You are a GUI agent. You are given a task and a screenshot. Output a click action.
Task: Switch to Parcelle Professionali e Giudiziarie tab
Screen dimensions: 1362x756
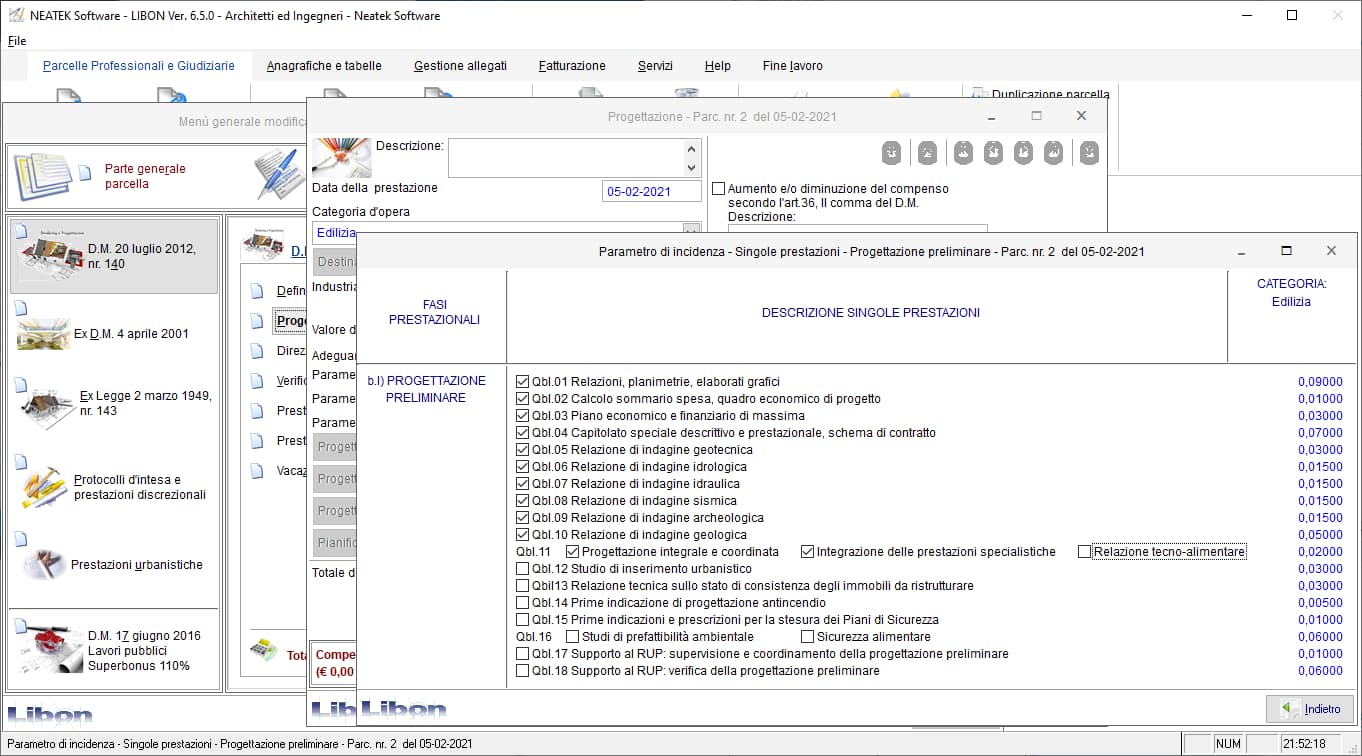(x=139, y=66)
